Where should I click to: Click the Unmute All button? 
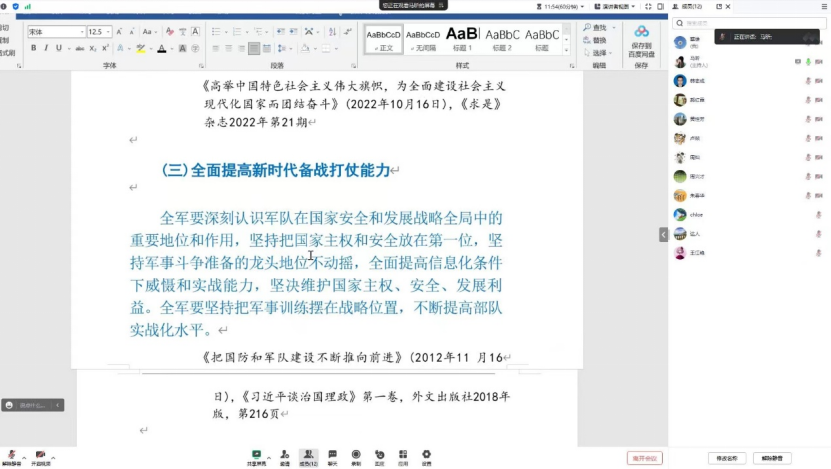coord(772,458)
